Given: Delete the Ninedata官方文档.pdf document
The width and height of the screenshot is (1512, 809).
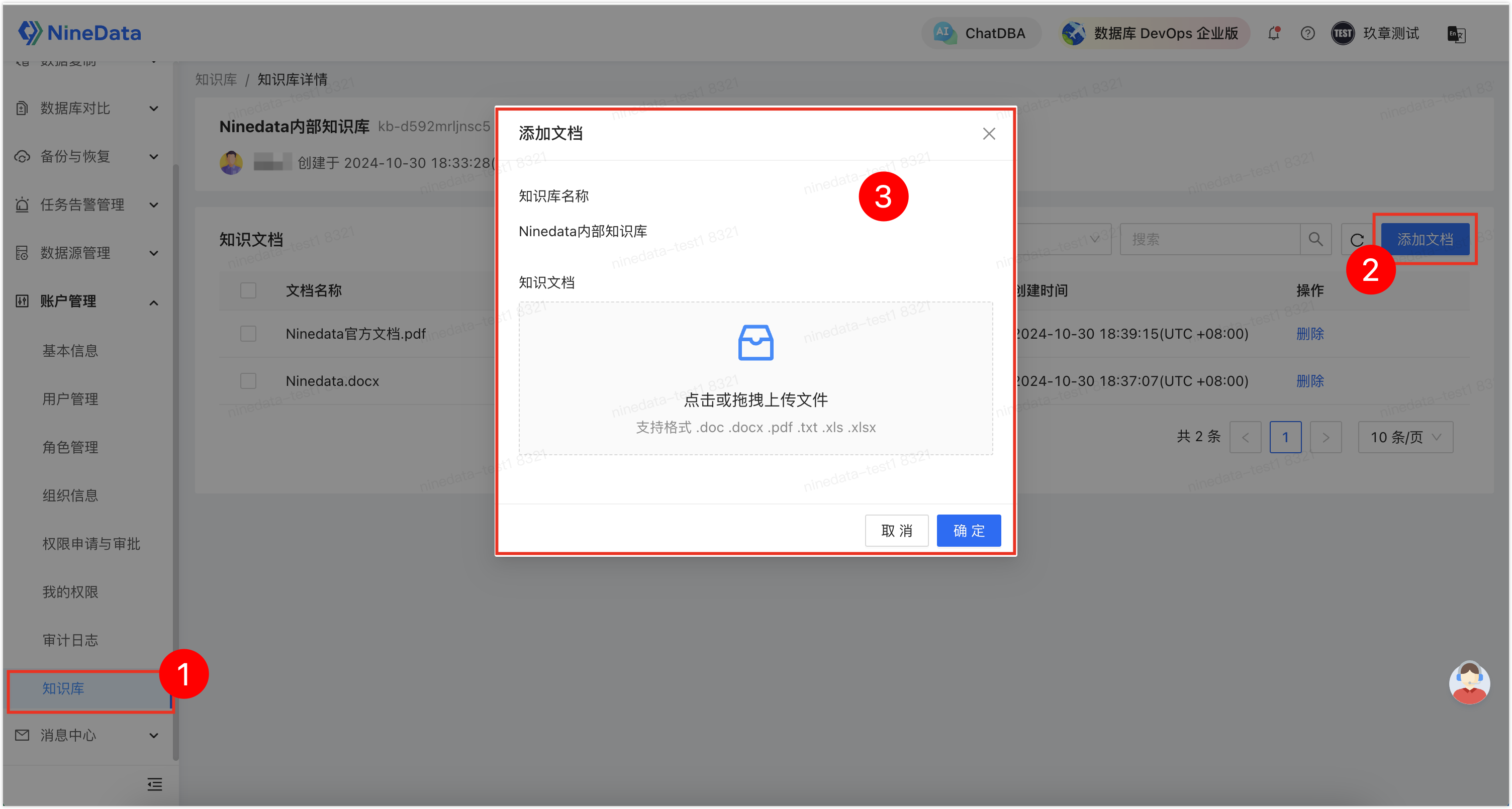Looking at the screenshot, I should pos(1309,333).
